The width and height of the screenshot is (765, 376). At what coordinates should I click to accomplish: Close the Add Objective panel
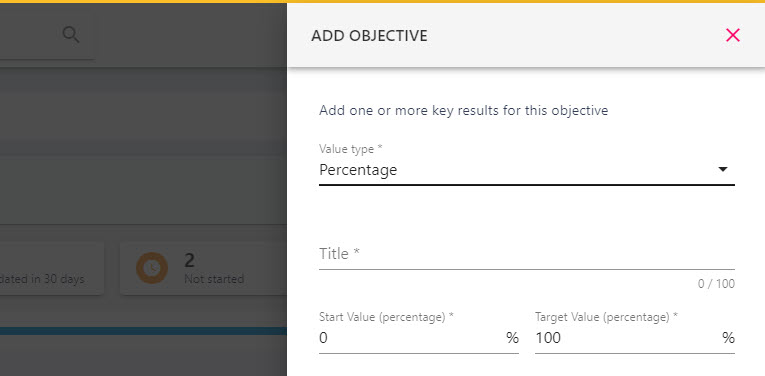click(x=733, y=35)
